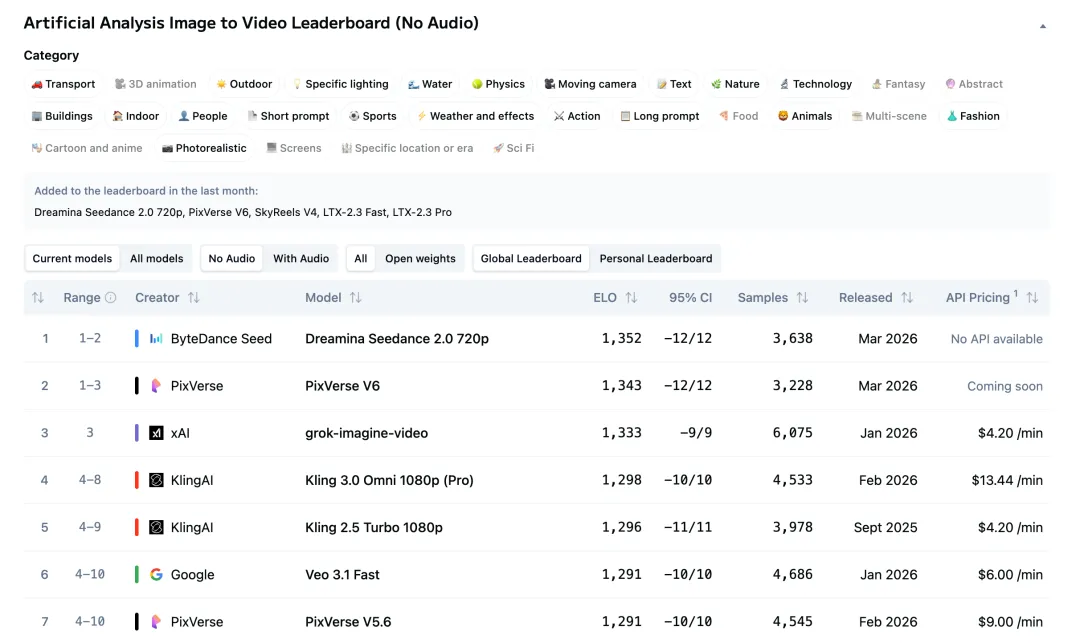Open the Personal Leaderboard tab

656,259
